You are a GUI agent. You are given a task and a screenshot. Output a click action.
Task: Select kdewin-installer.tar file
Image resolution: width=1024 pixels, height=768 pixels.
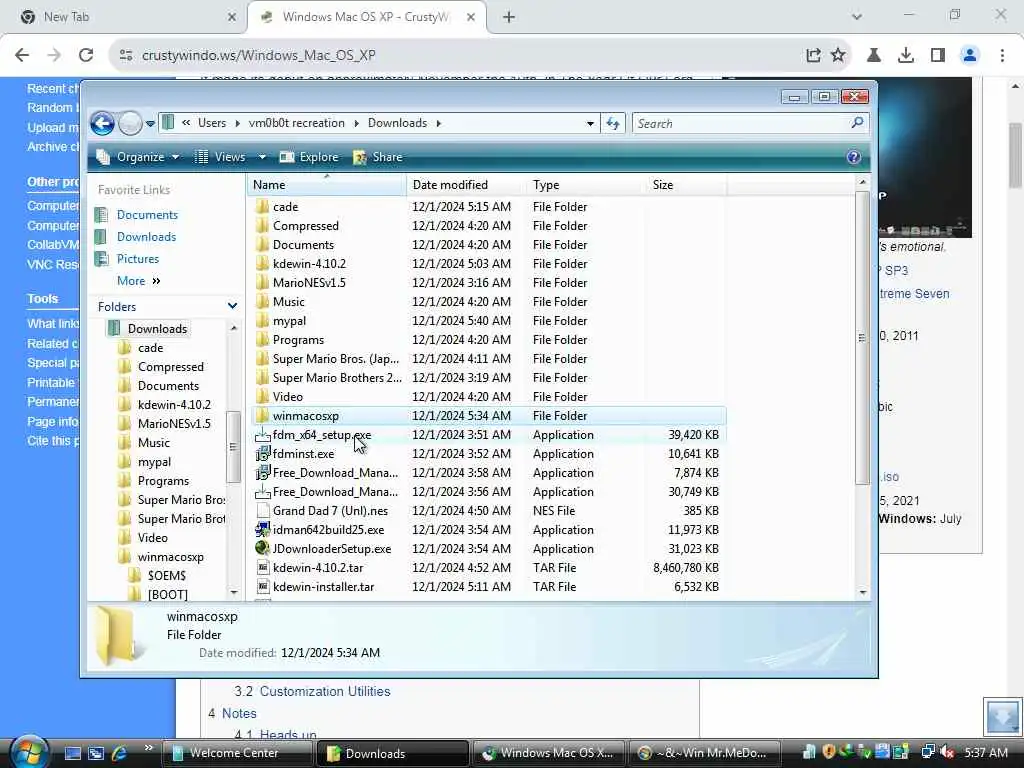pos(323,587)
